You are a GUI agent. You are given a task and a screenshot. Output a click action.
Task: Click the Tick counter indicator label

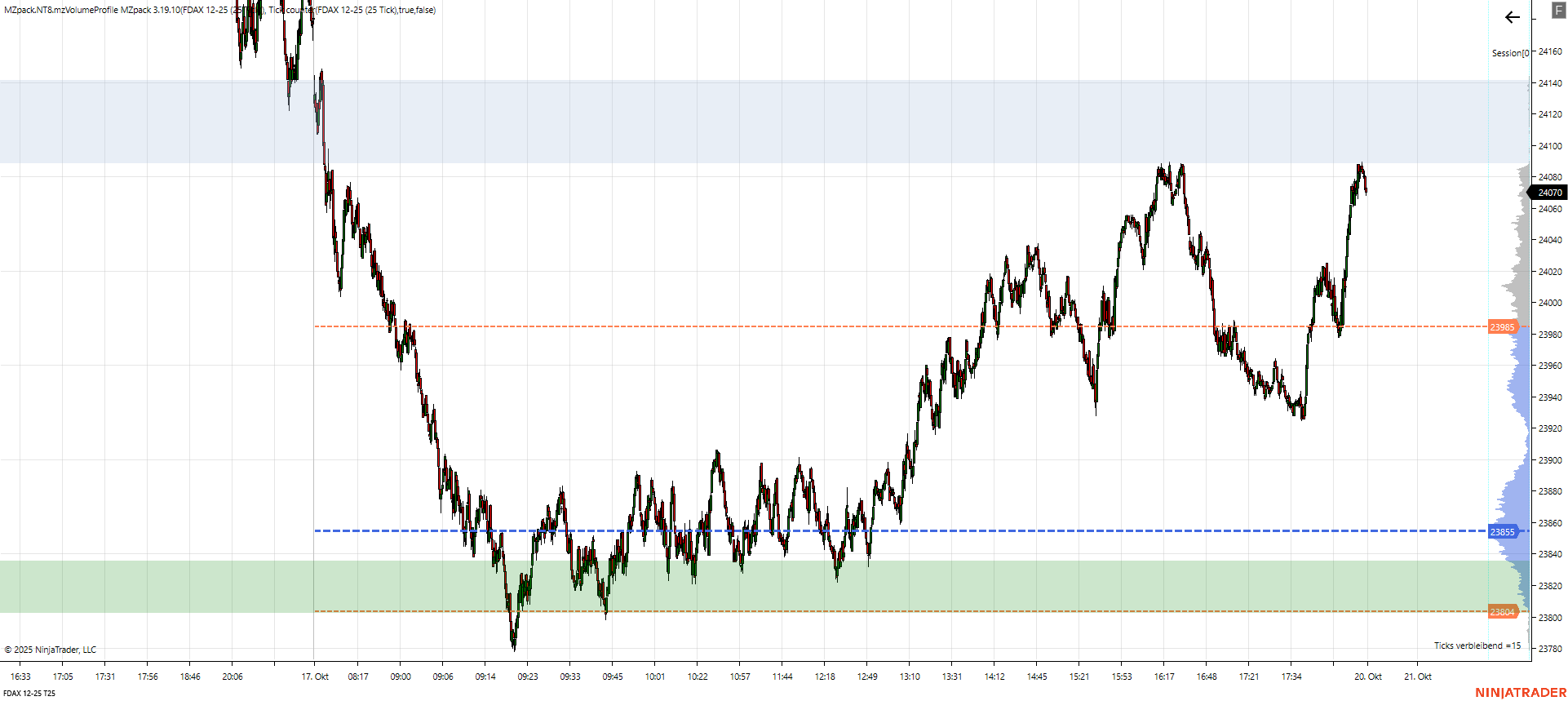pyautogui.click(x=352, y=10)
